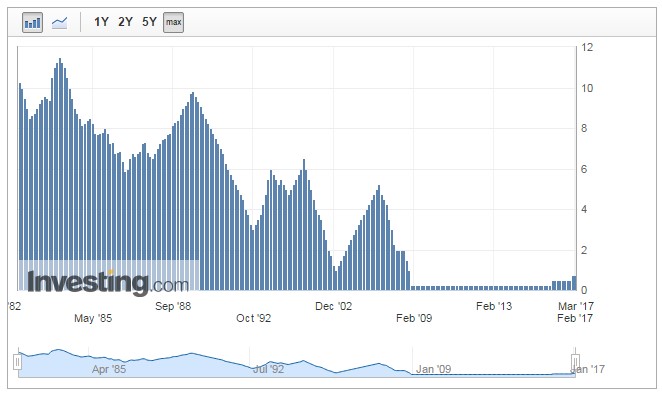Screen dimensions: 662x395
Task: Click the Dec '02 x-axis label
Action: [x=334, y=306]
